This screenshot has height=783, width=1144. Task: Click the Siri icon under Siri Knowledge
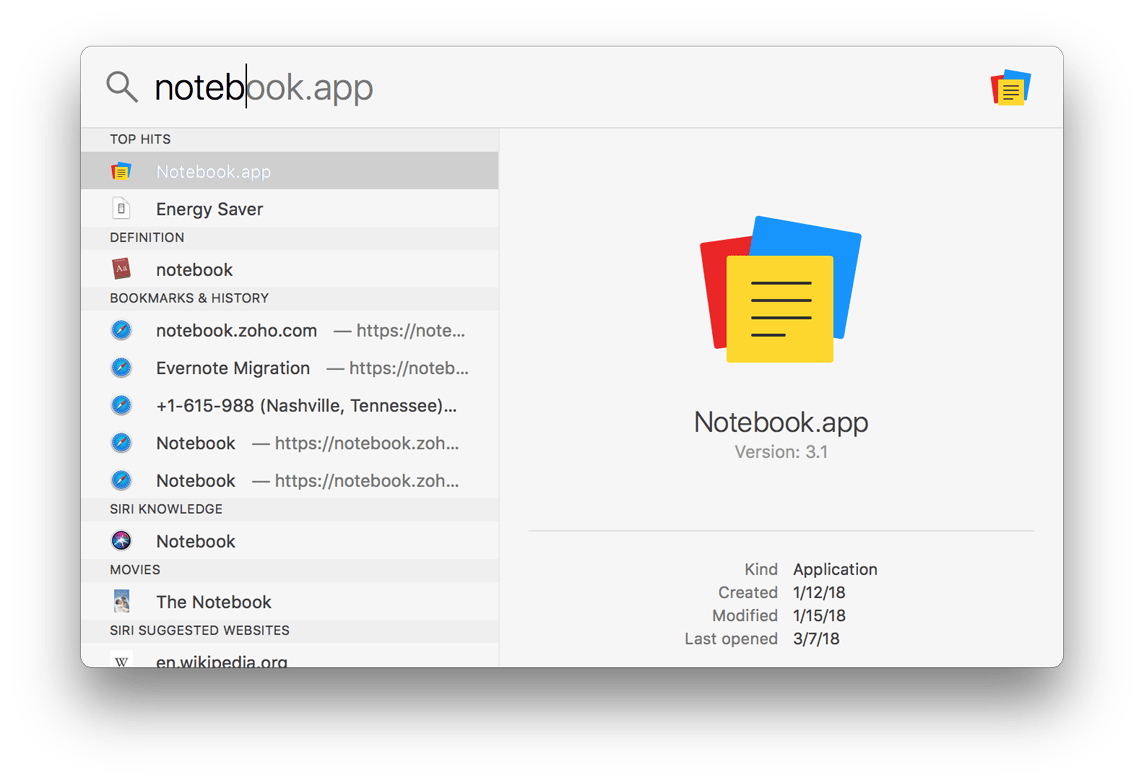coord(121,541)
